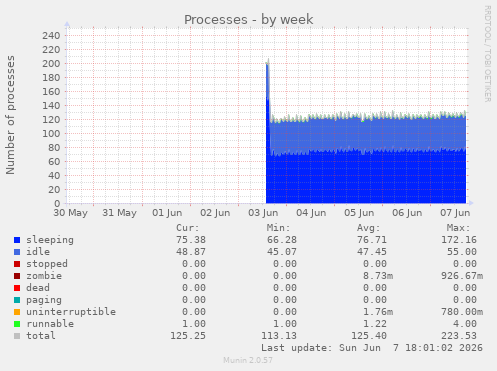Click the '03 Jun' x-axis date label
Screen dimensions: 497x371
(x=263, y=213)
